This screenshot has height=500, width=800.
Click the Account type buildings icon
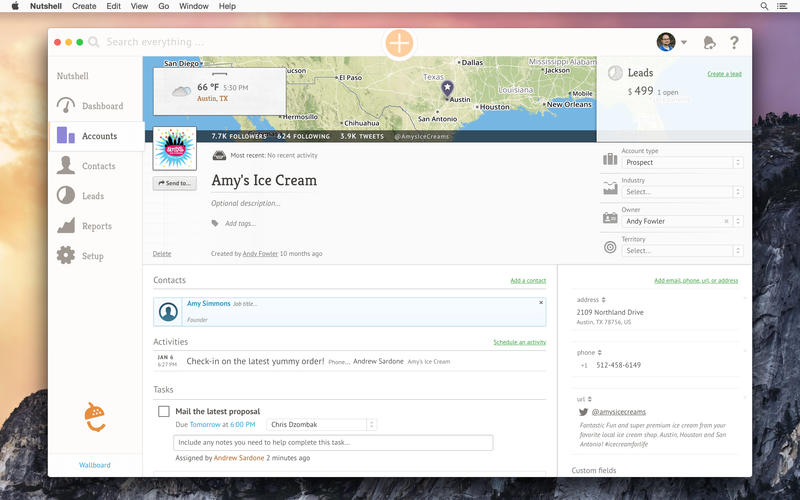click(x=610, y=159)
